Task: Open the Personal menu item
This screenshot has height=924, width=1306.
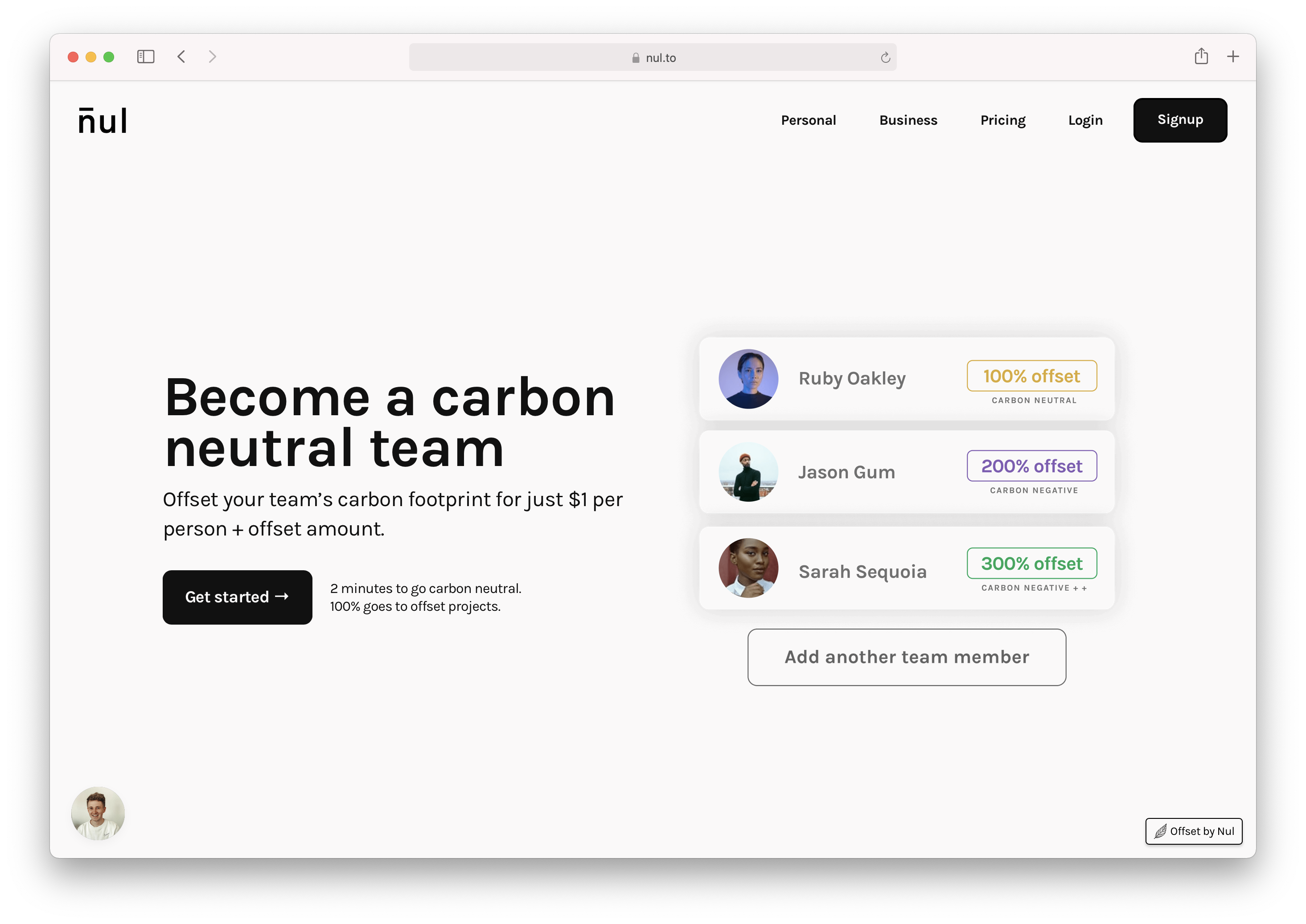Action: click(x=808, y=120)
